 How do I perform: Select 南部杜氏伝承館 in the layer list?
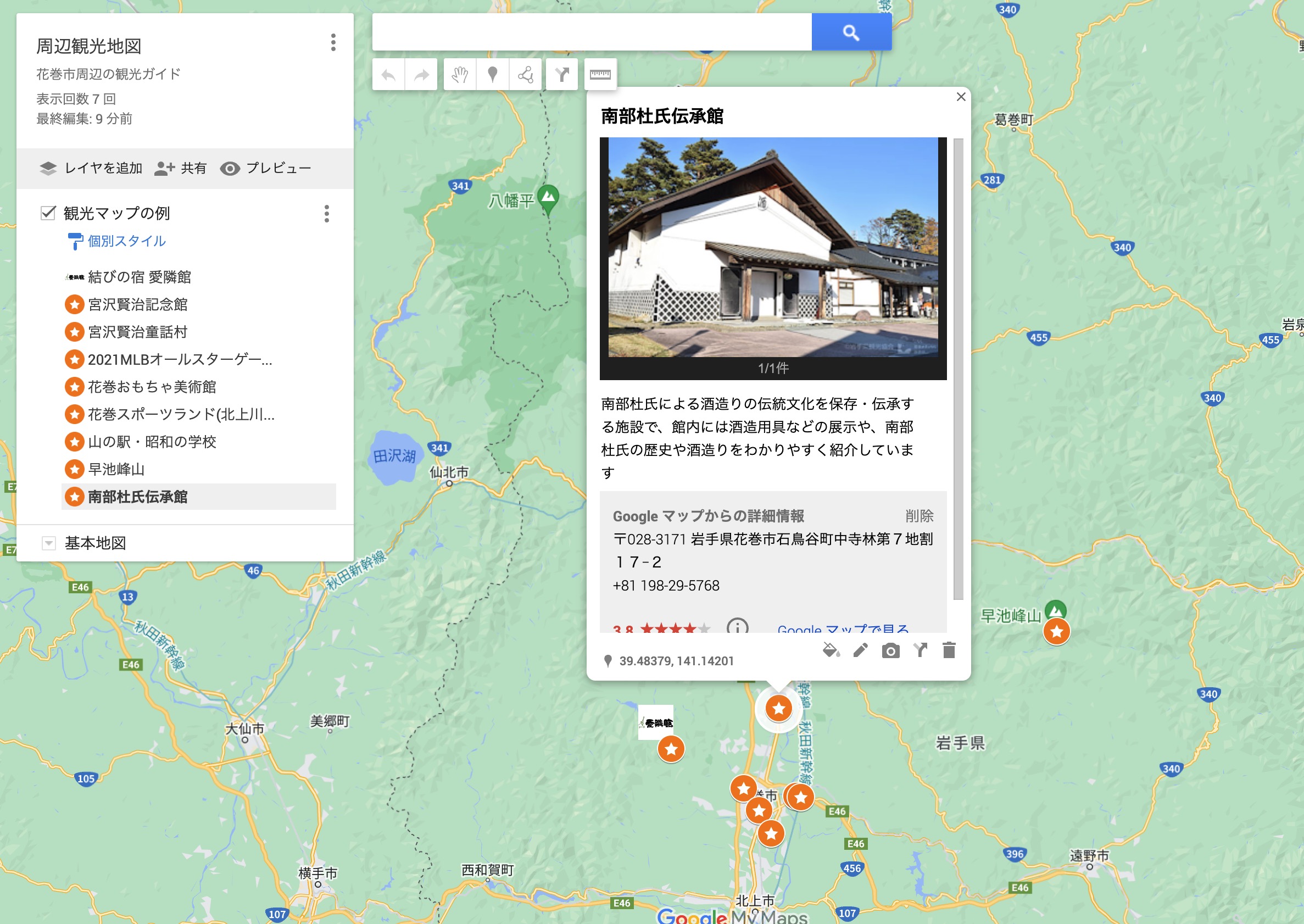[x=198, y=497]
